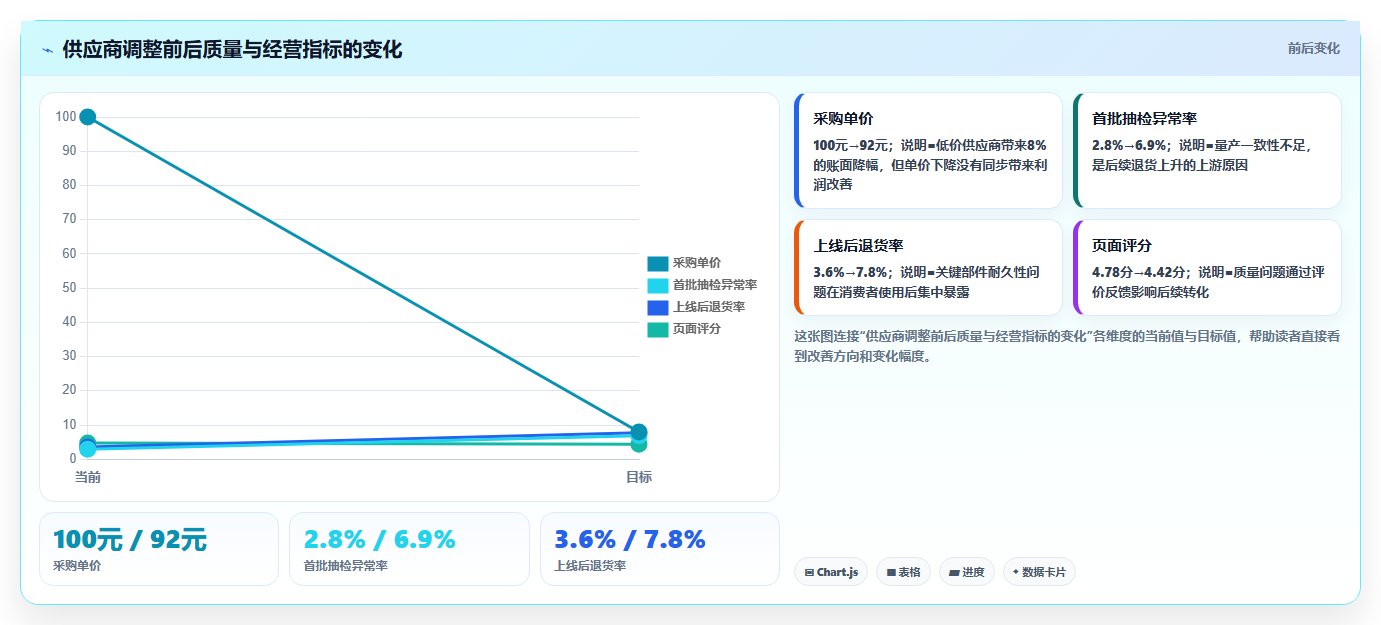
Task: Open the 采购单价 explanation card
Action: 928,150
